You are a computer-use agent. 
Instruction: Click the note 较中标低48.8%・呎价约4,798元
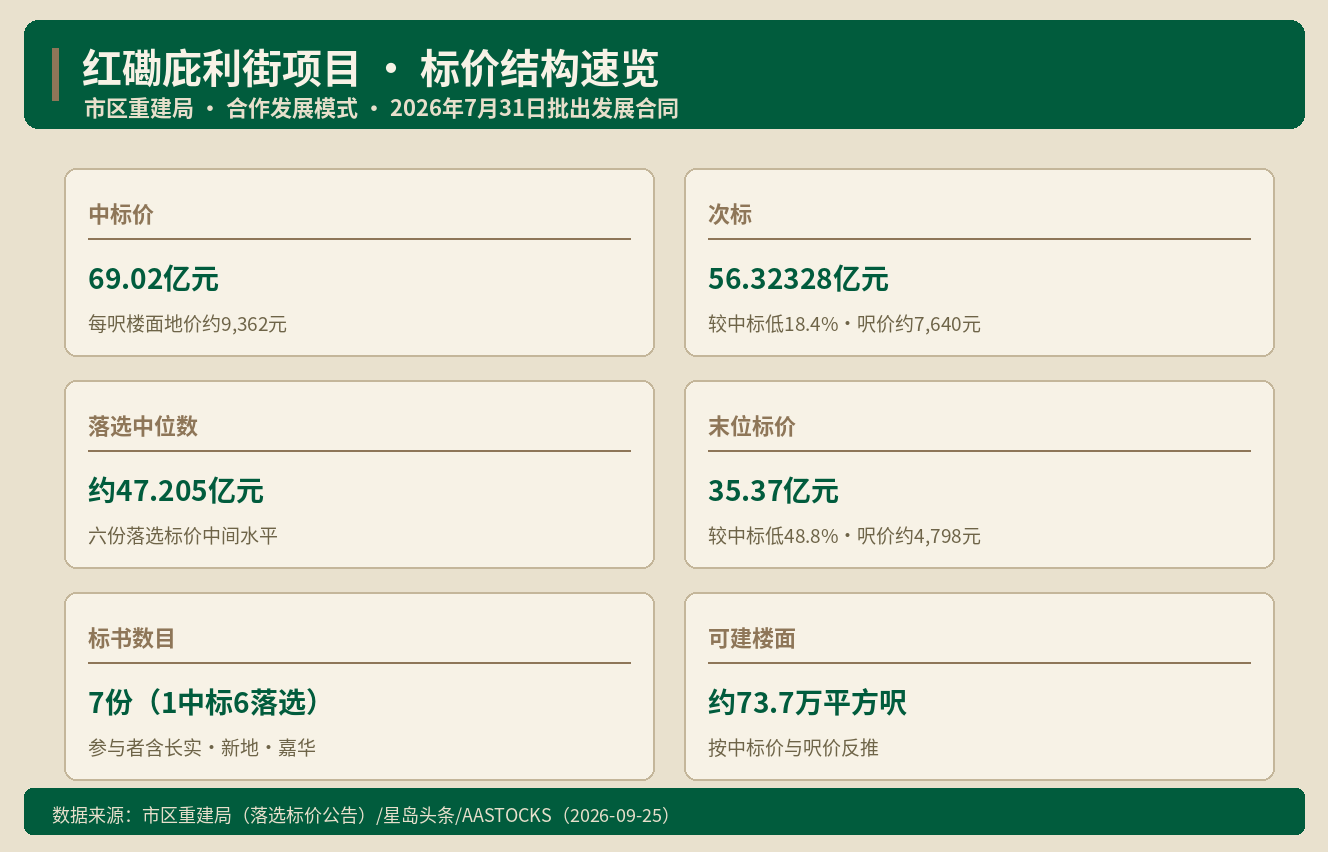[x=844, y=536]
